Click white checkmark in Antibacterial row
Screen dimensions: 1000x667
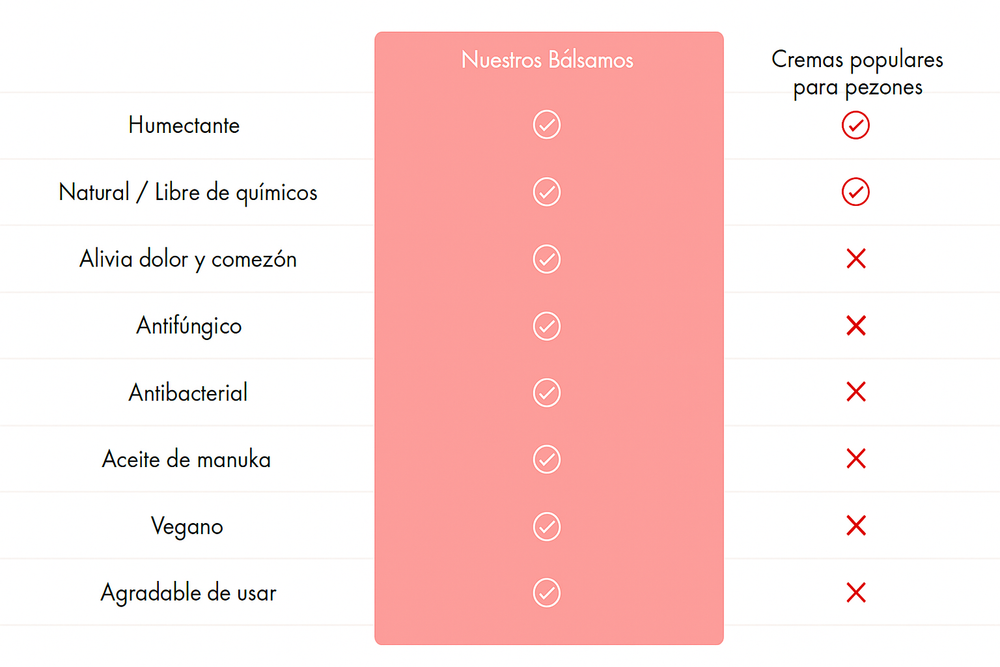click(x=547, y=392)
